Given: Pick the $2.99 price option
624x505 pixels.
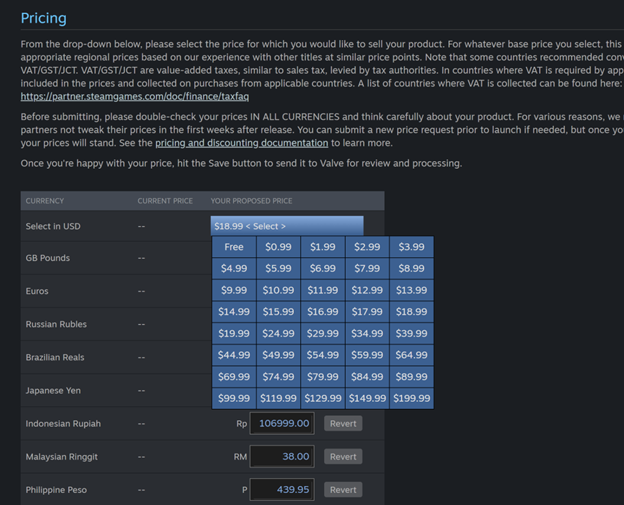Looking at the screenshot, I should click(x=367, y=247).
